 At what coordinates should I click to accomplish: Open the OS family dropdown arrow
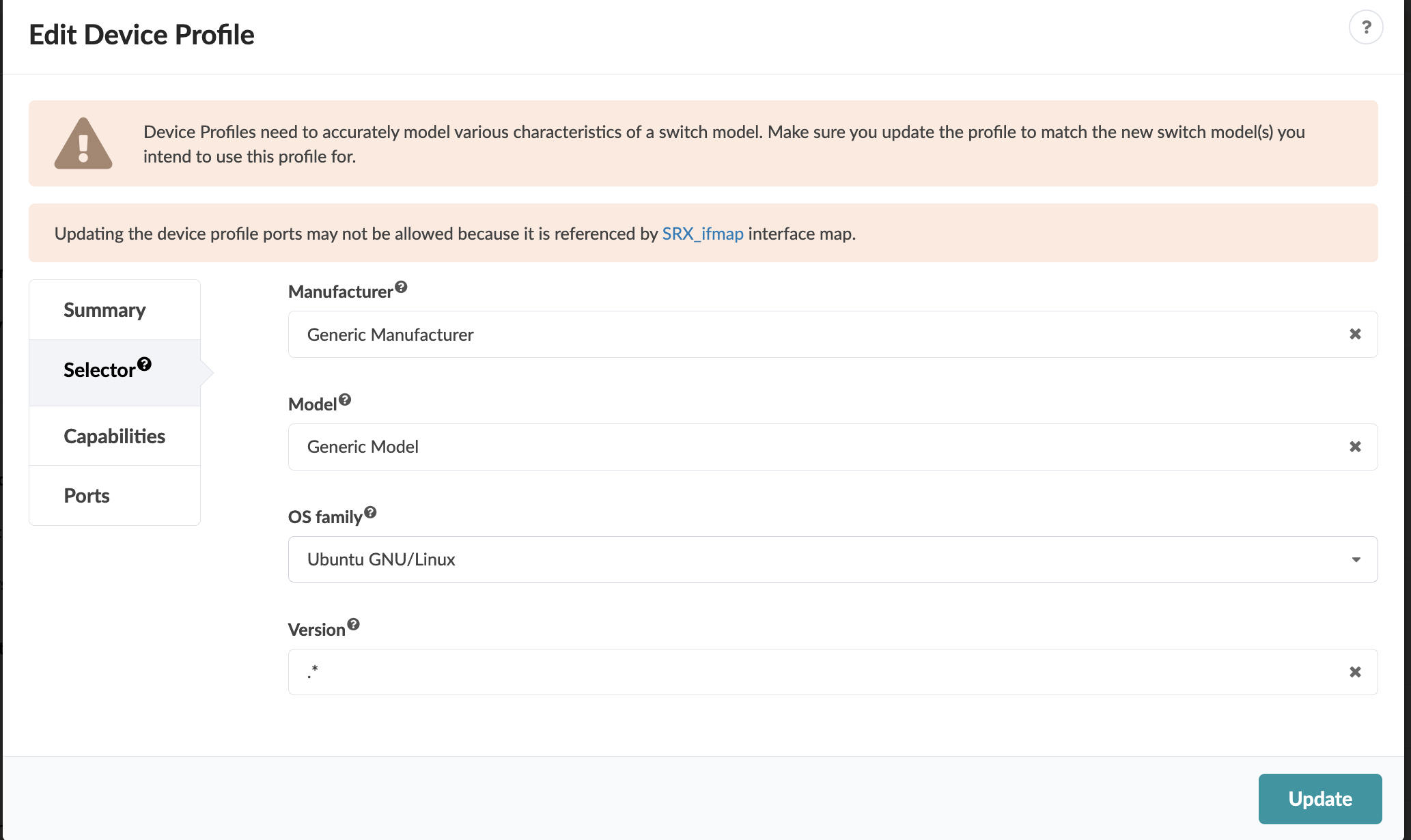tap(1356, 559)
